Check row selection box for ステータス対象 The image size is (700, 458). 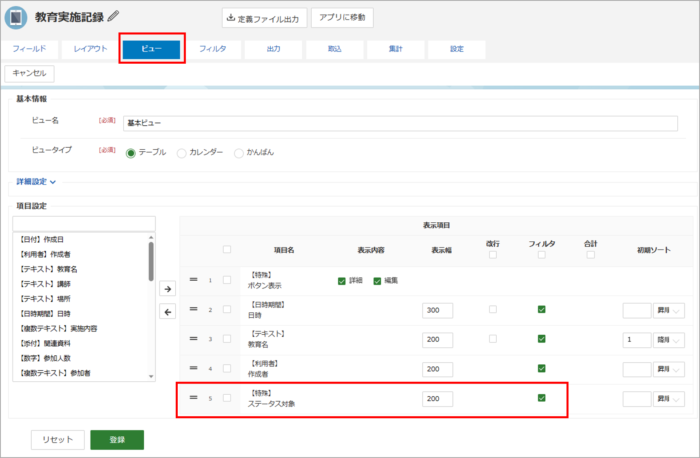pyautogui.click(x=227, y=398)
